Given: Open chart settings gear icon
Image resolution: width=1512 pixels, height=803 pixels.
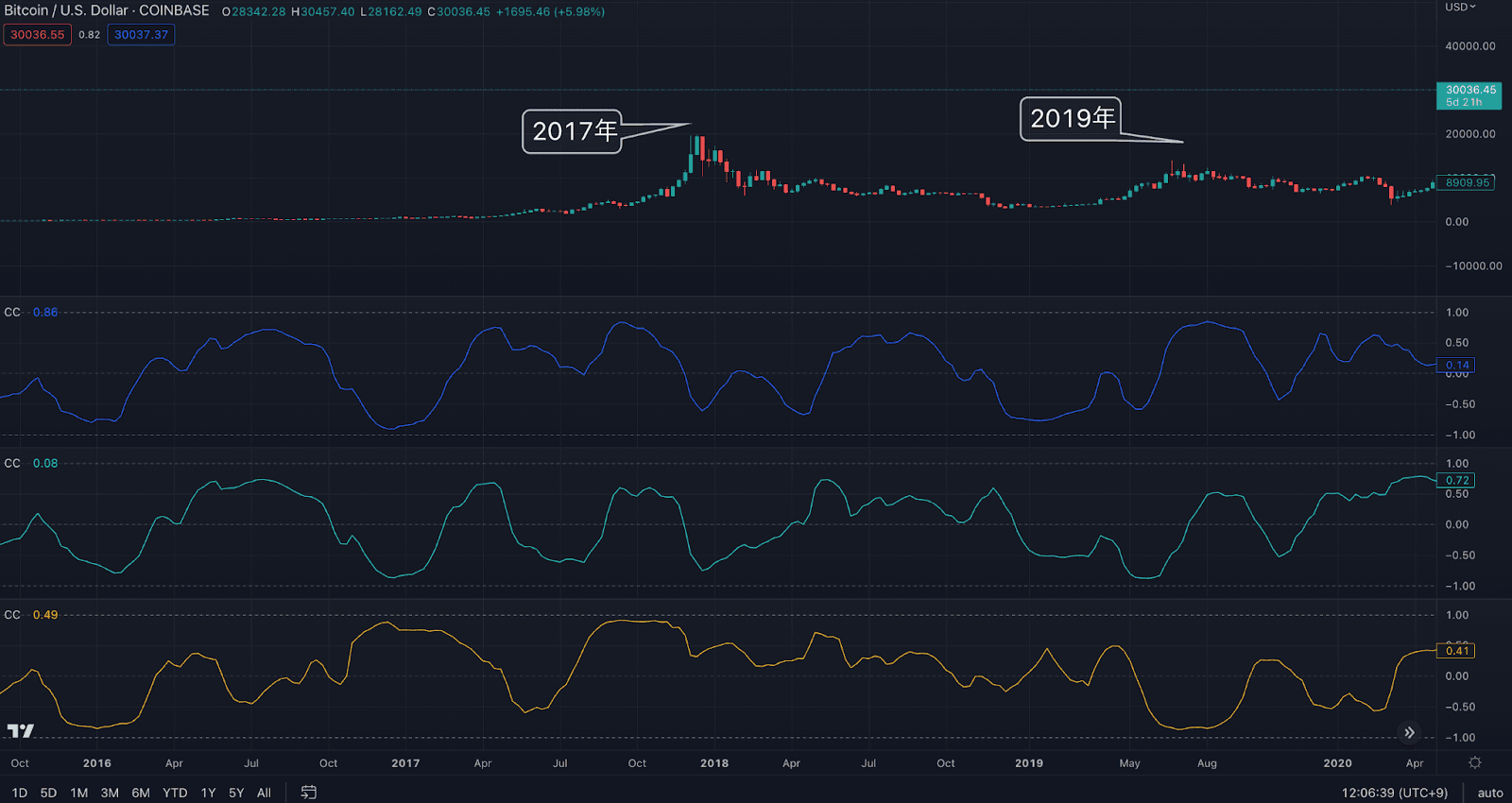Looking at the screenshot, I should (x=1475, y=762).
